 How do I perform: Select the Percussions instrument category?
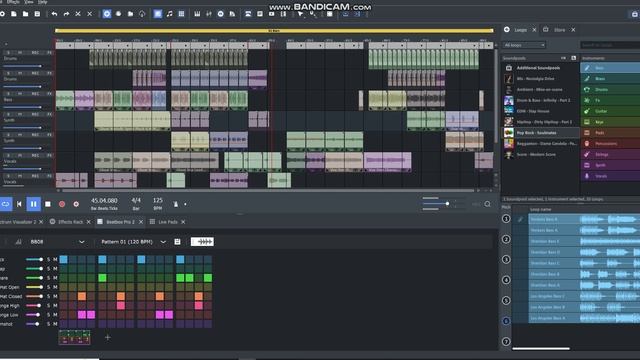(610, 143)
